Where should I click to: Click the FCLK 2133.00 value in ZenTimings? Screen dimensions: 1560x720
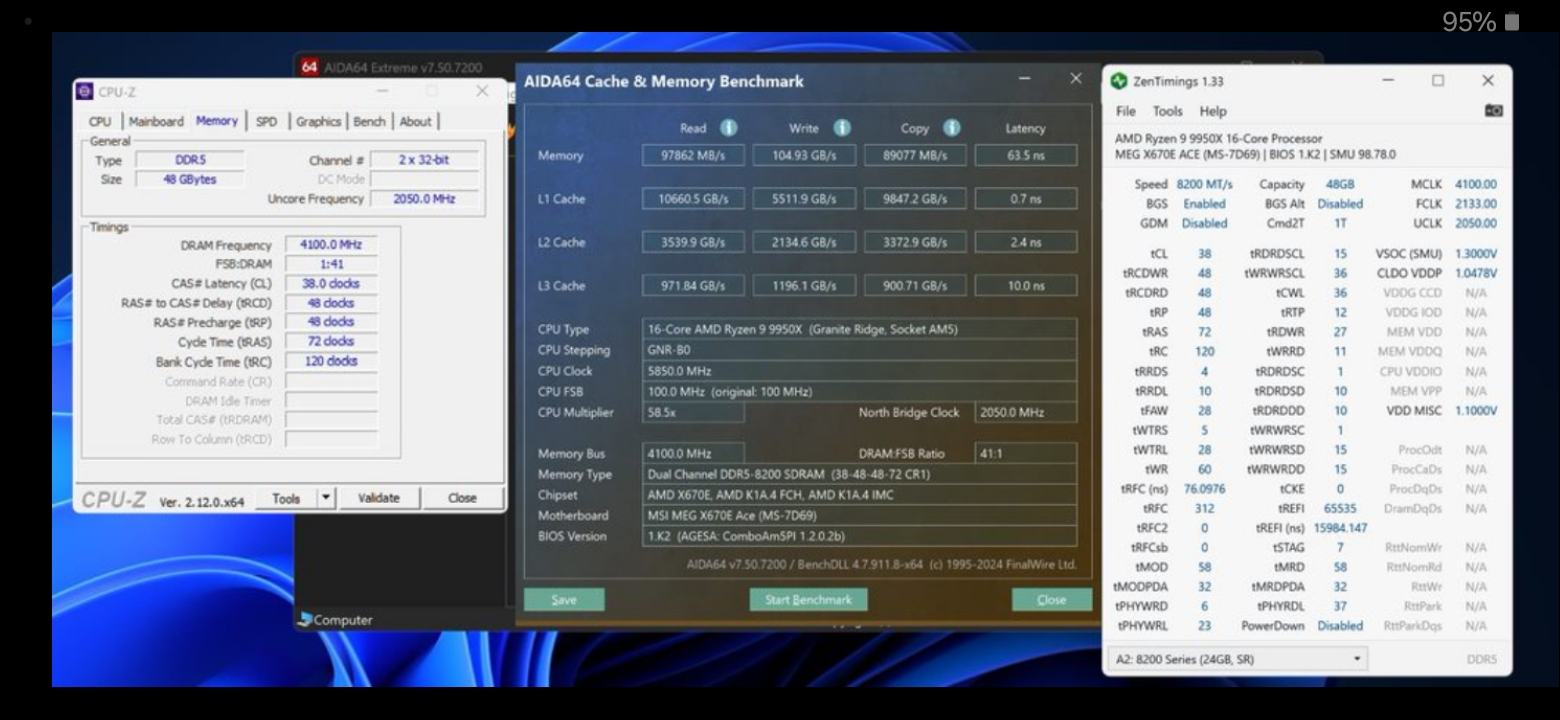[x=1476, y=203]
